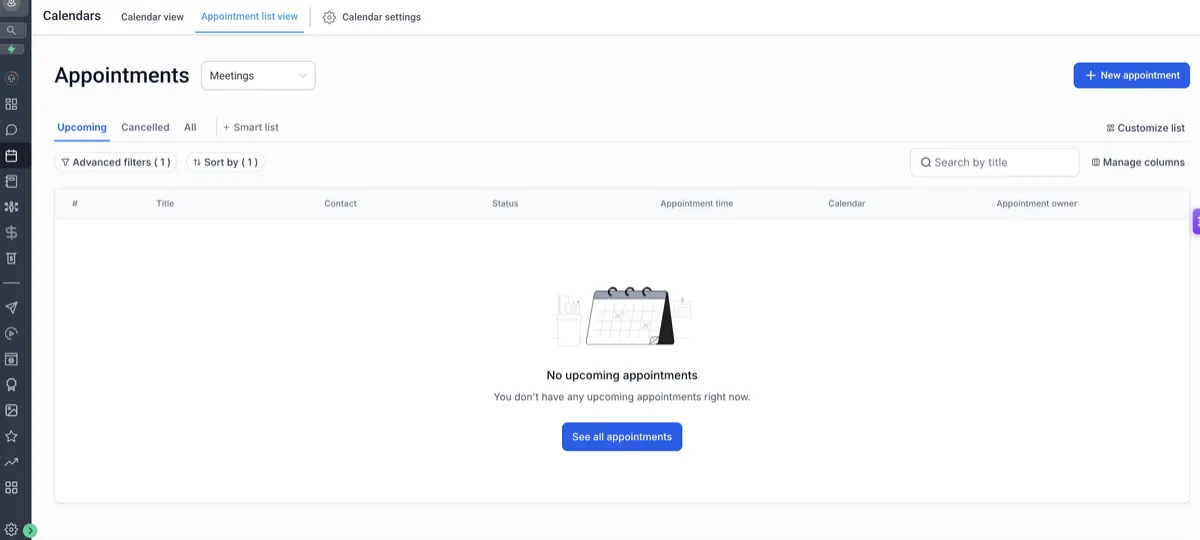This screenshot has height=540, width=1200.
Task: Open the Dashboard grid icon in sidebar
Action: [x=12, y=104]
